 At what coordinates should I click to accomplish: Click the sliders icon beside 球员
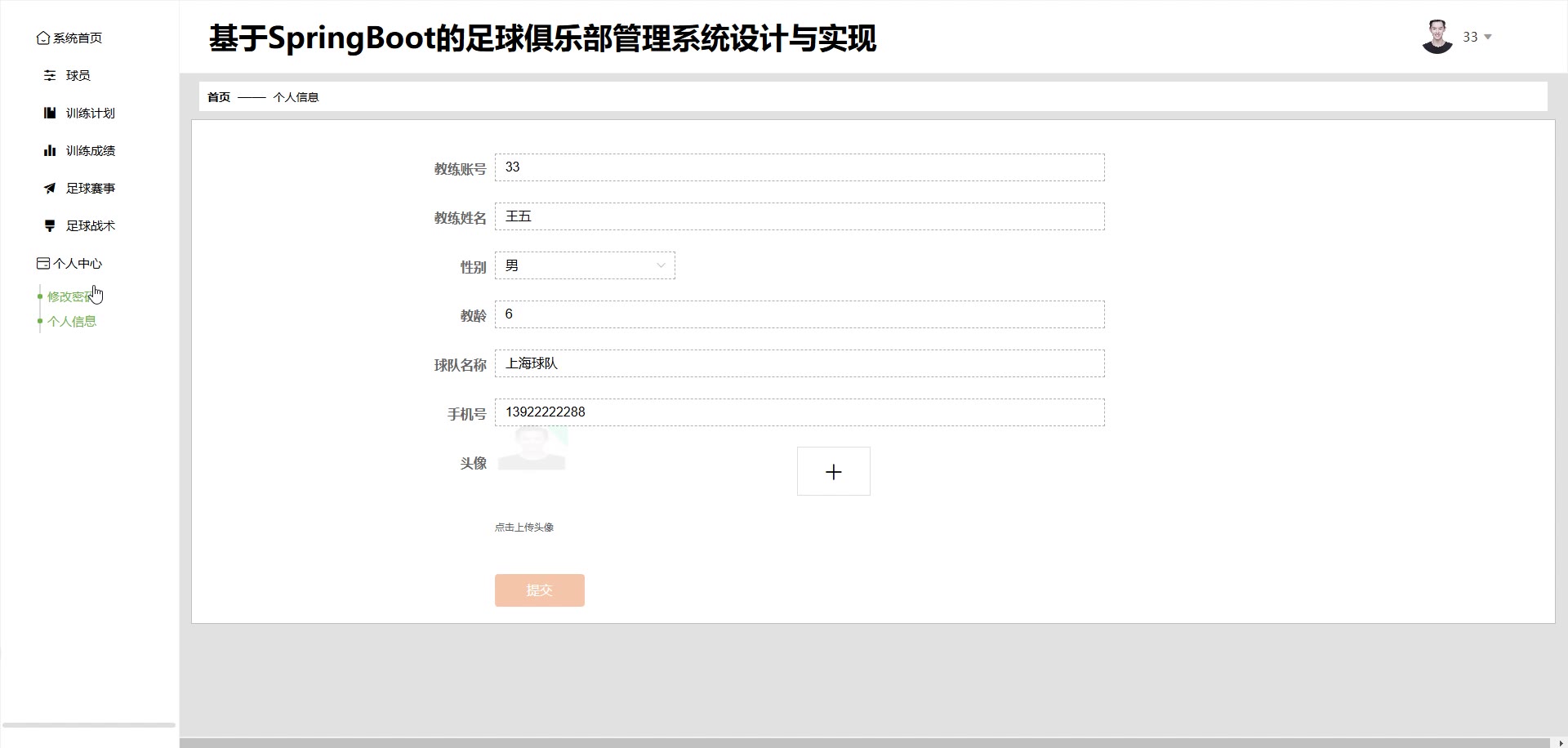click(x=50, y=75)
